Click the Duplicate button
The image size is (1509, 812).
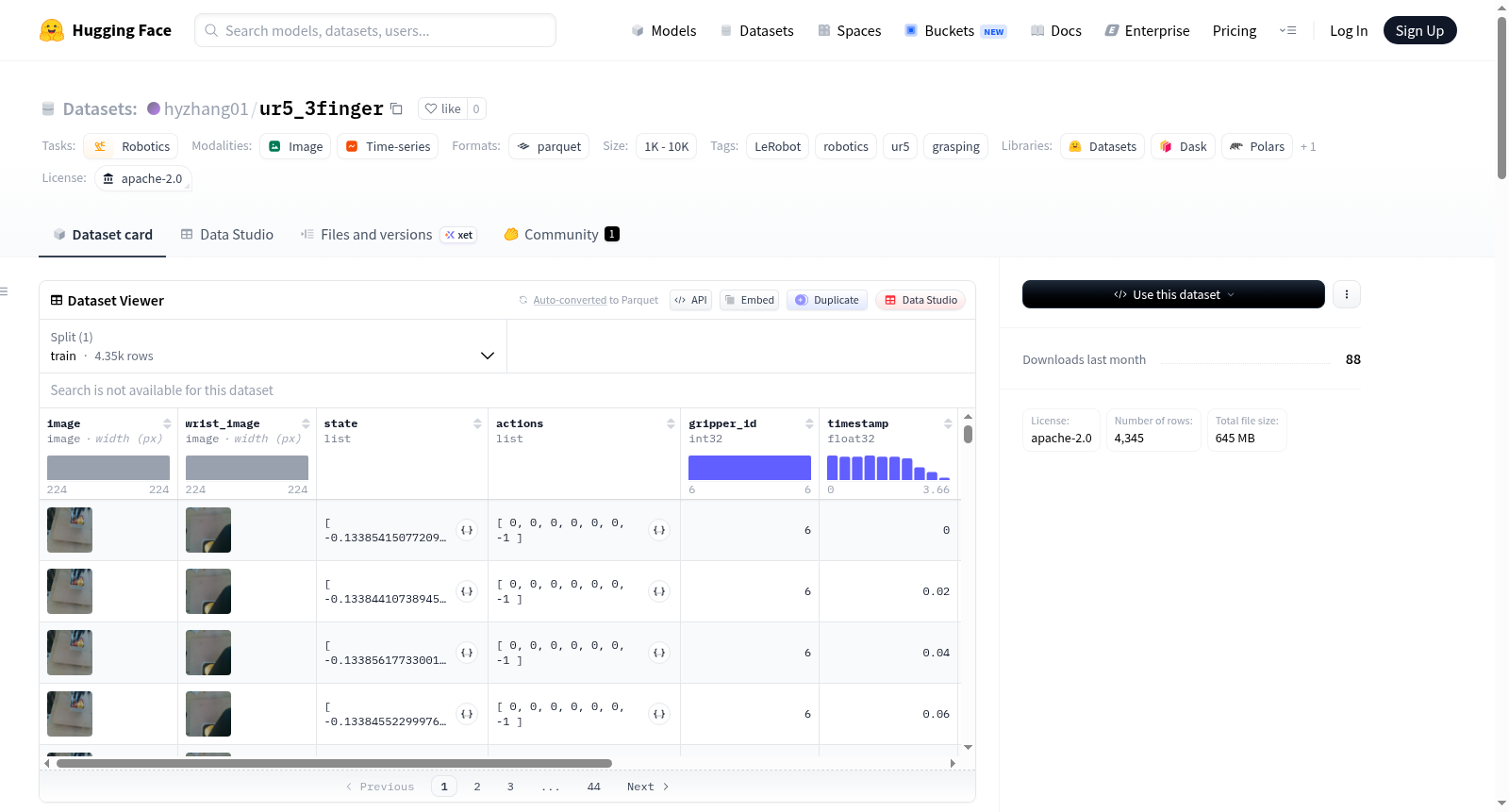[827, 300]
